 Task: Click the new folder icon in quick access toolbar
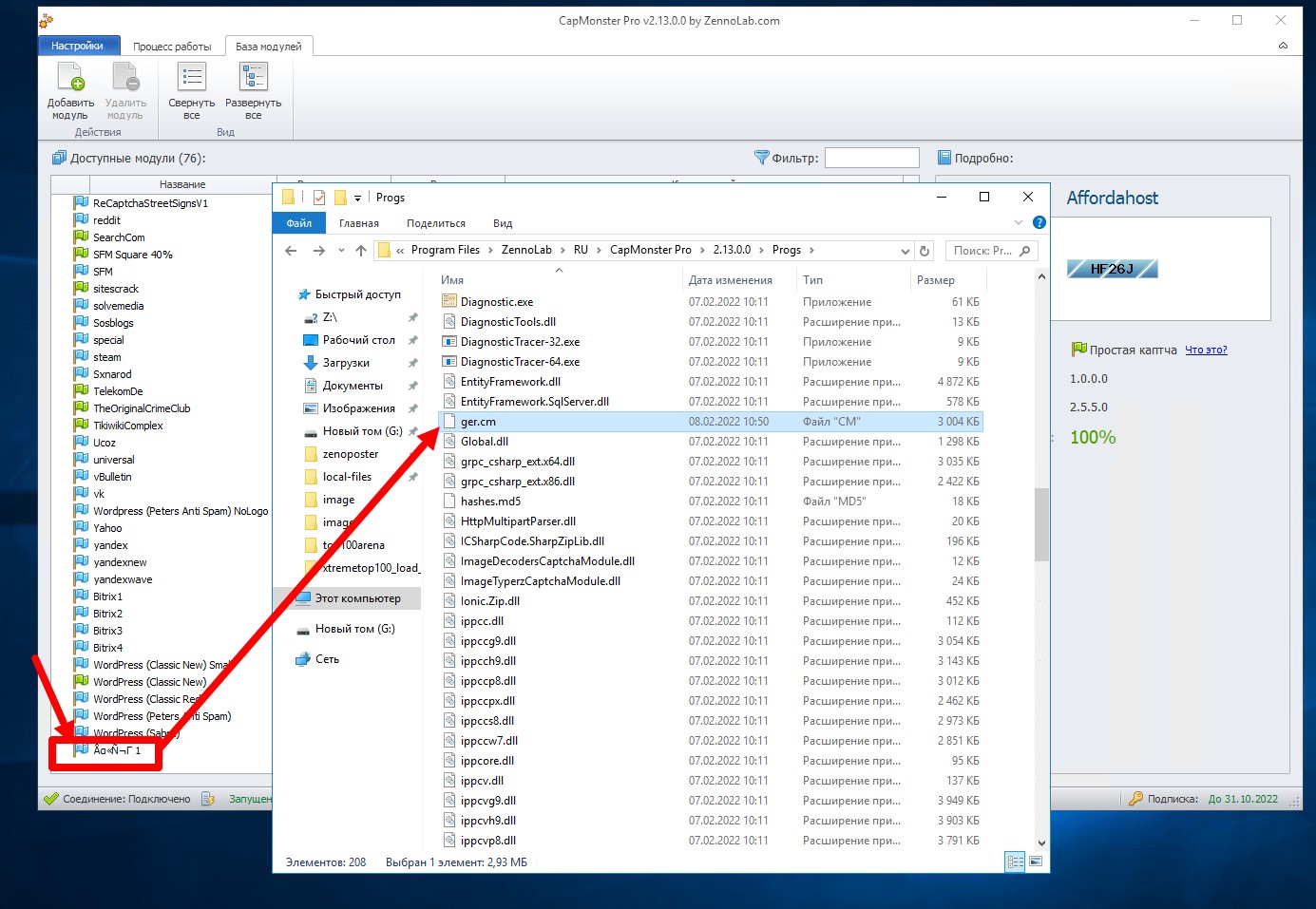click(340, 198)
